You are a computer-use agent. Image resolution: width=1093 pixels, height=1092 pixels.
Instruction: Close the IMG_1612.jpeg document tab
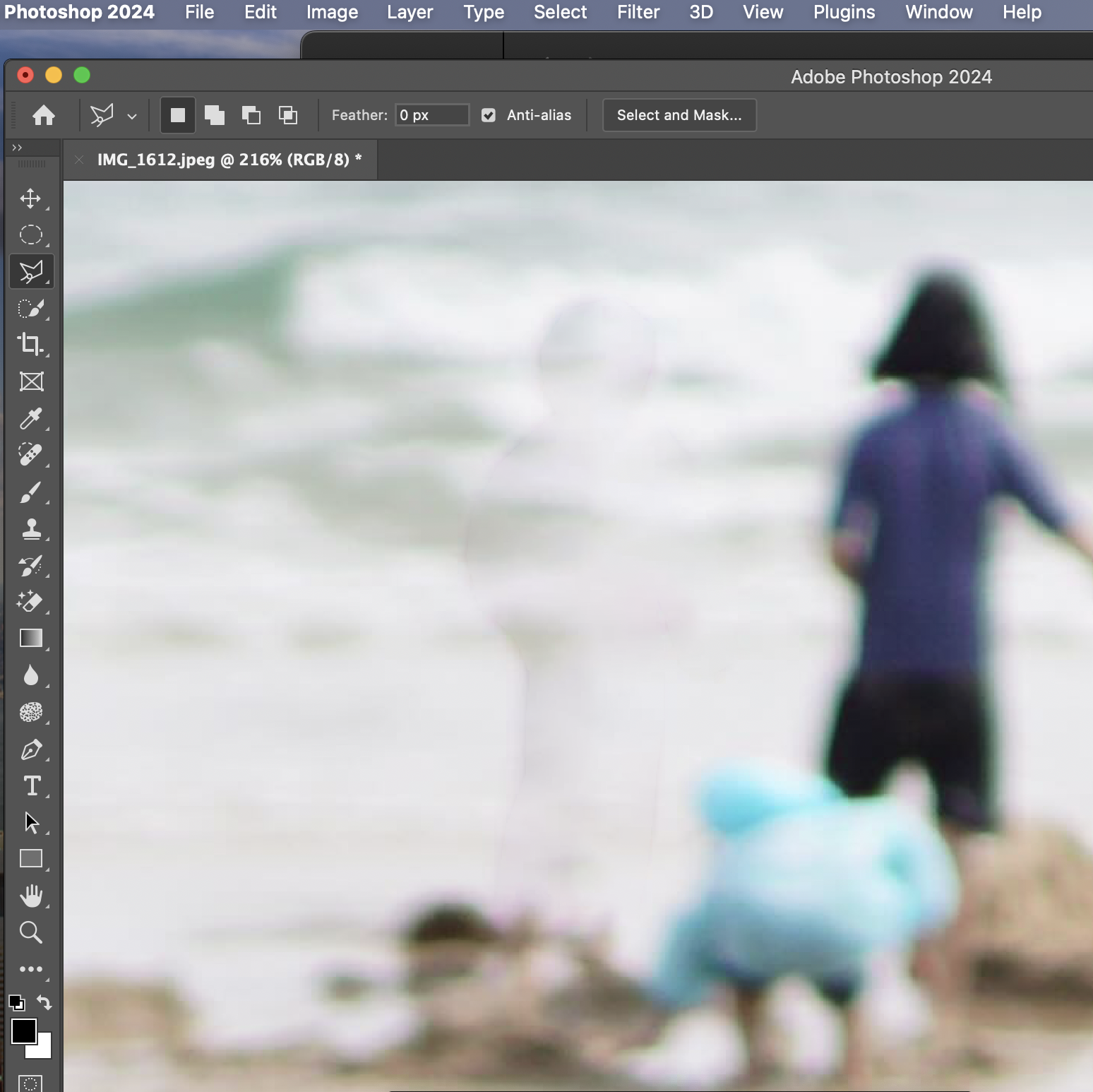click(x=79, y=160)
